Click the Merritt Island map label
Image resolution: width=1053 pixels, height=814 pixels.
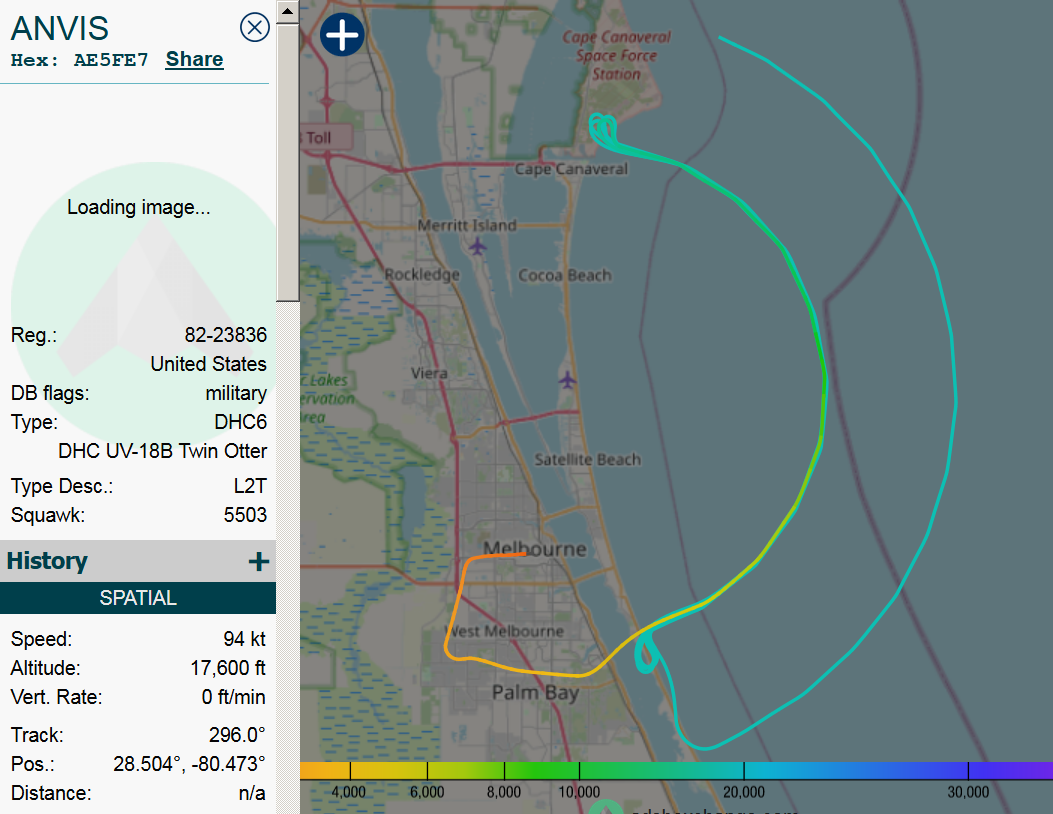[467, 225]
